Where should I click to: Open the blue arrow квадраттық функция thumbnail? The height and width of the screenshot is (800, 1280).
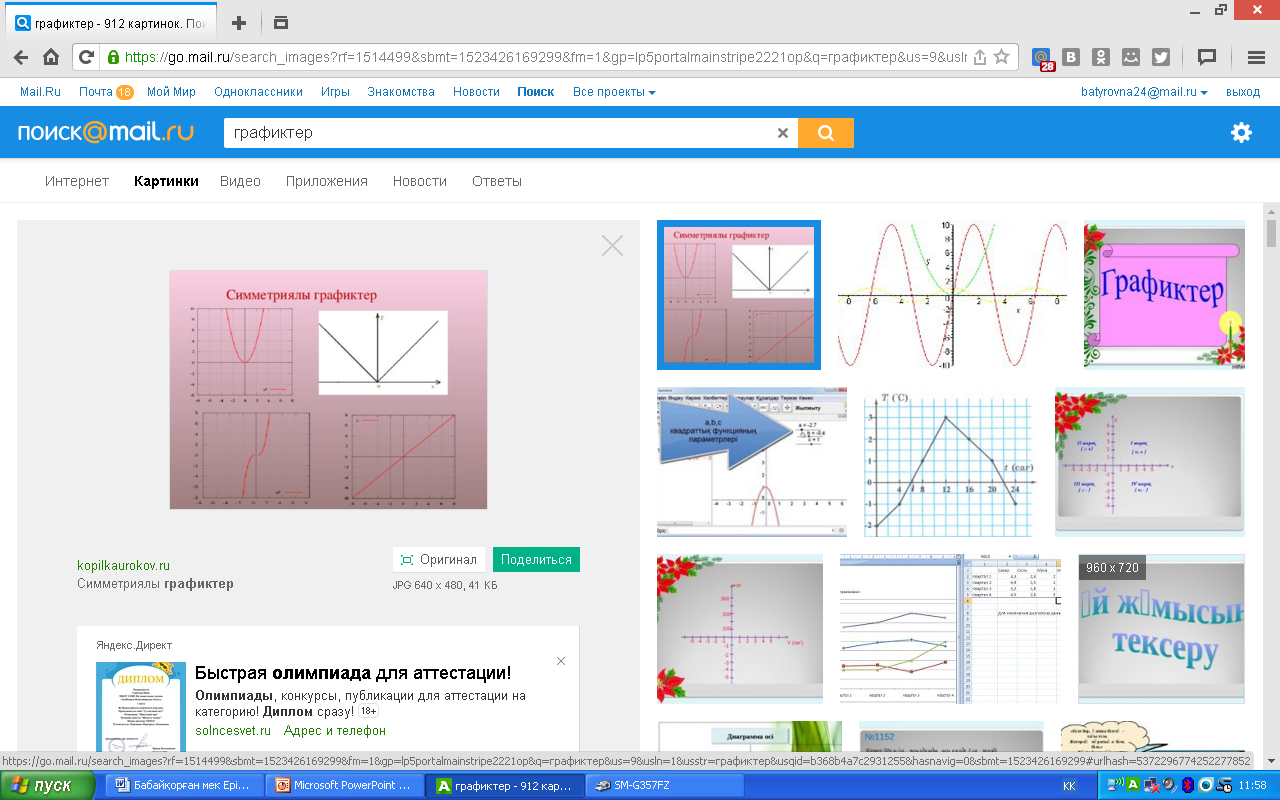pyautogui.click(x=752, y=462)
